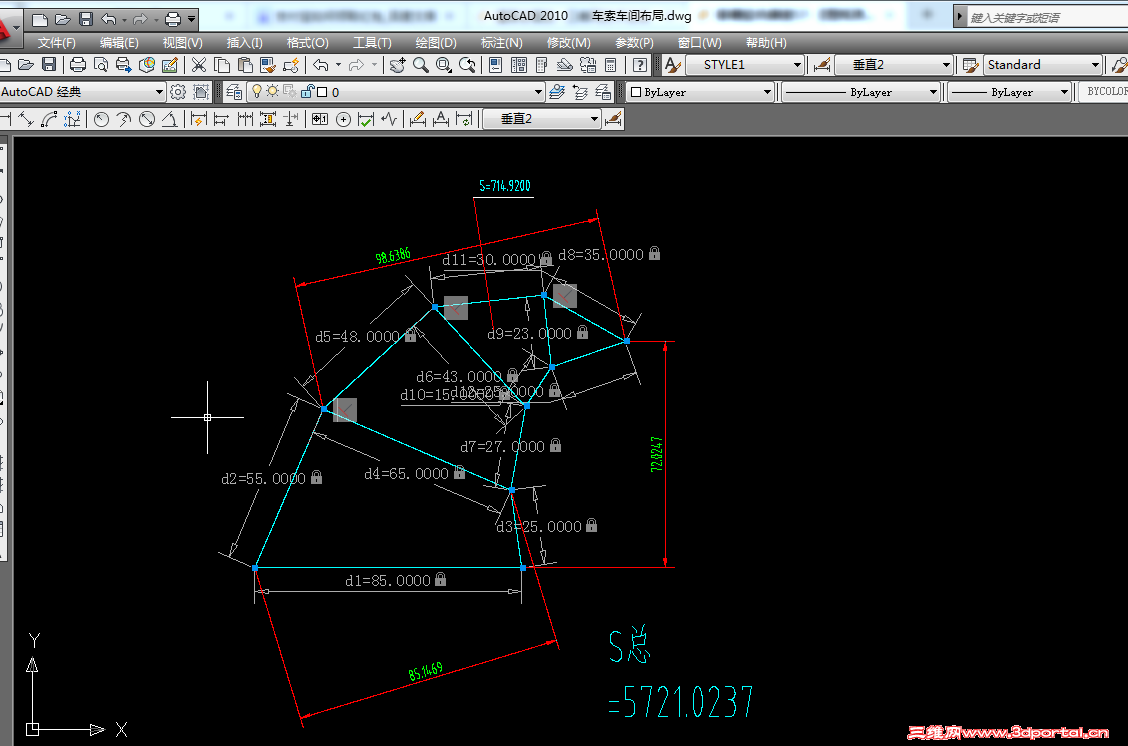Click lock icon beside d8=35.0000

655,253
